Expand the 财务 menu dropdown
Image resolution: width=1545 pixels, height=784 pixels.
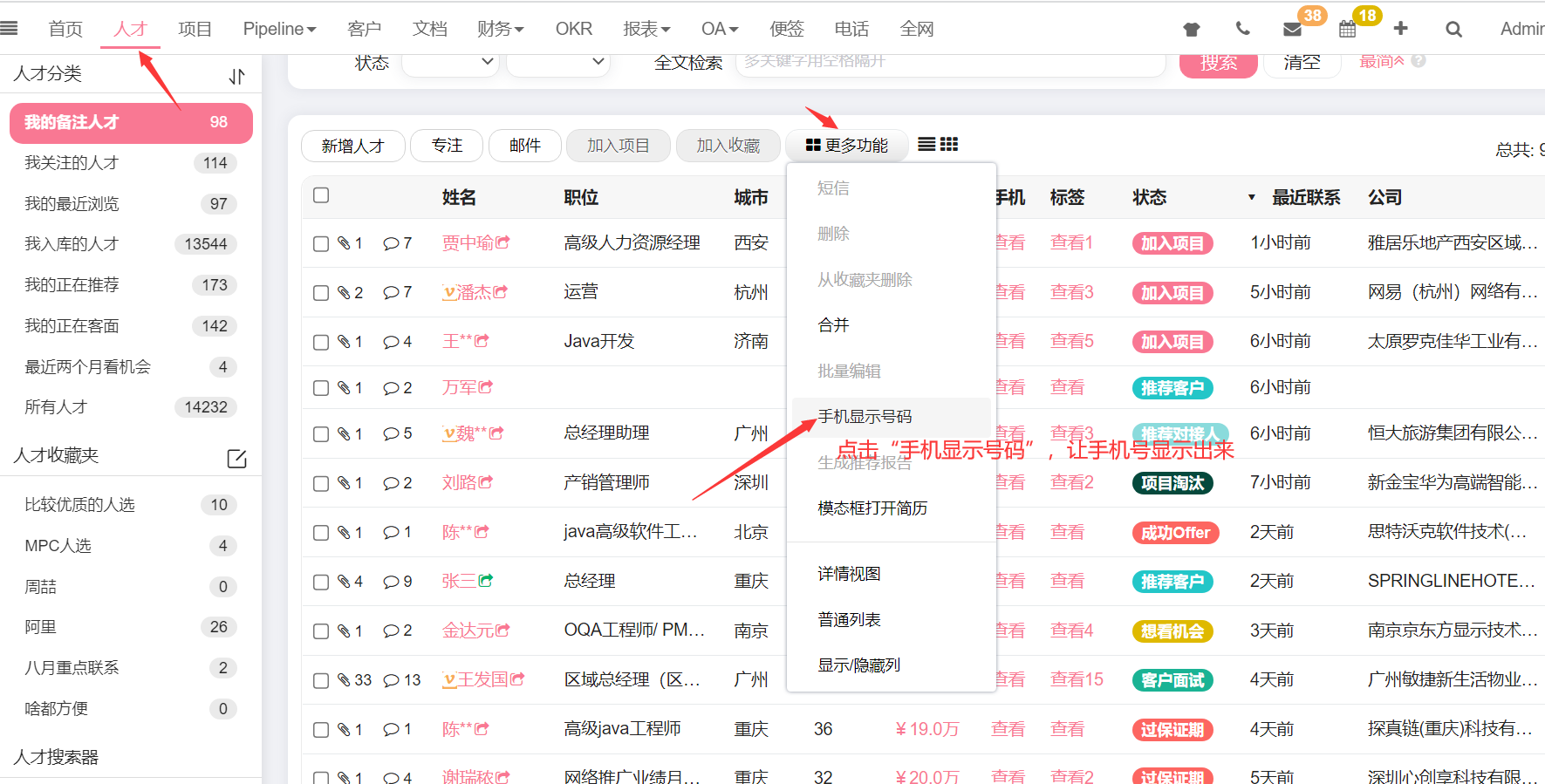click(501, 29)
